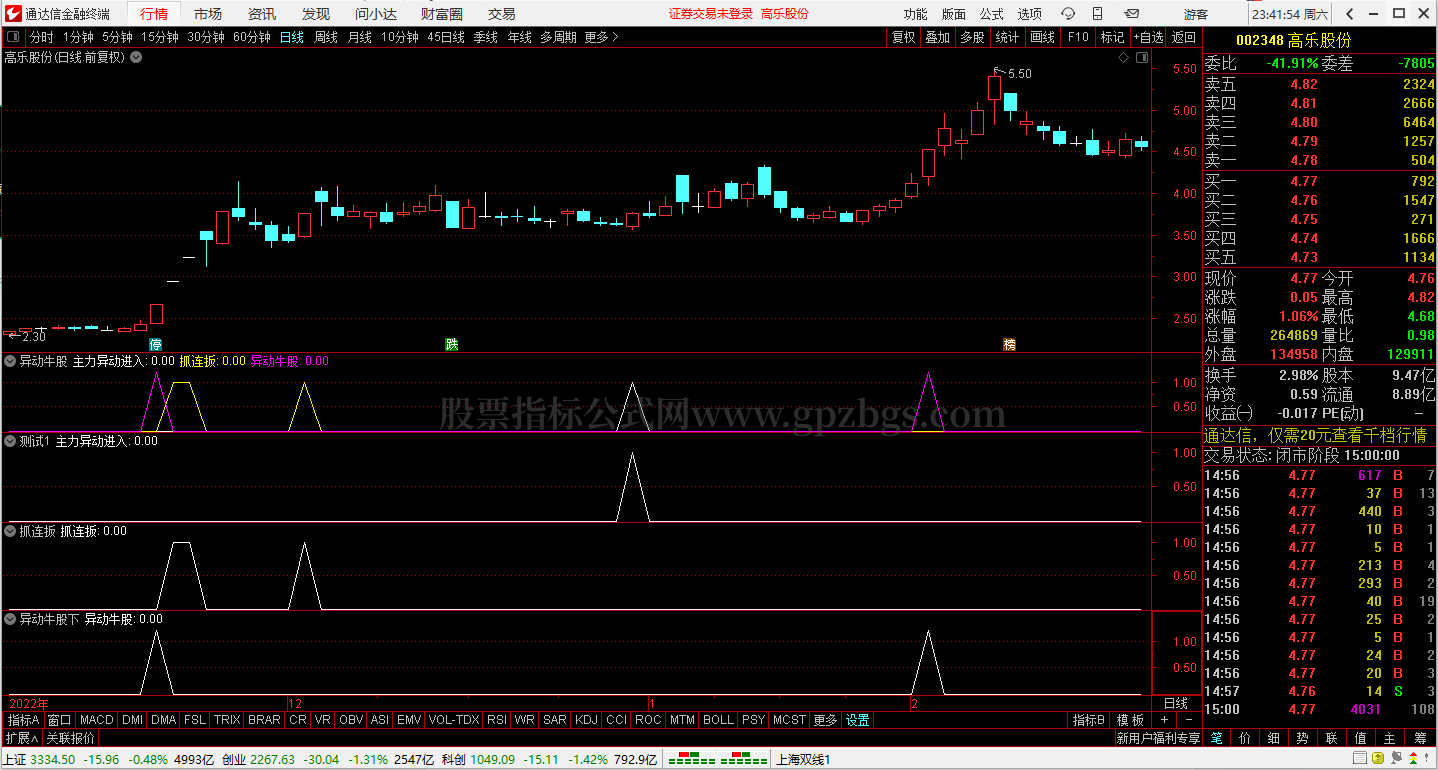Open the 选项 menu
Screen dimensions: 1438x770
click(1029, 14)
